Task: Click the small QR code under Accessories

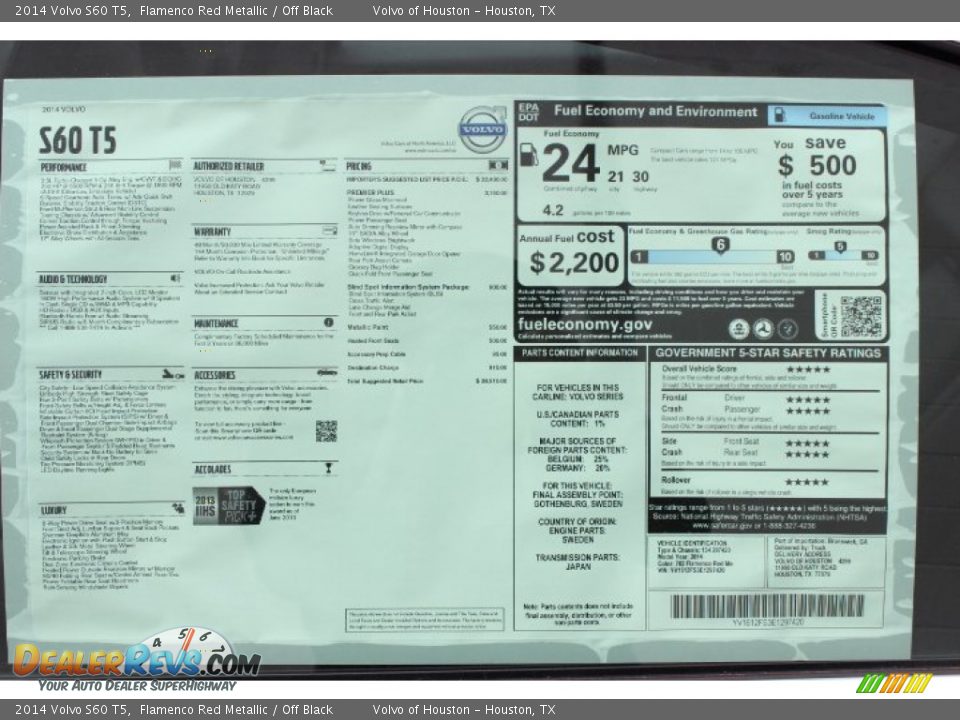Action: (326, 431)
